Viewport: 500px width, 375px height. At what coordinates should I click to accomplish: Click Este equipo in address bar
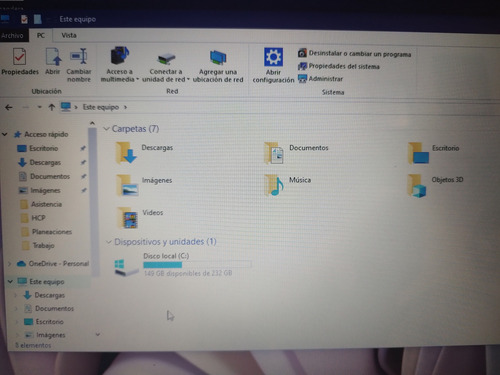tap(101, 107)
